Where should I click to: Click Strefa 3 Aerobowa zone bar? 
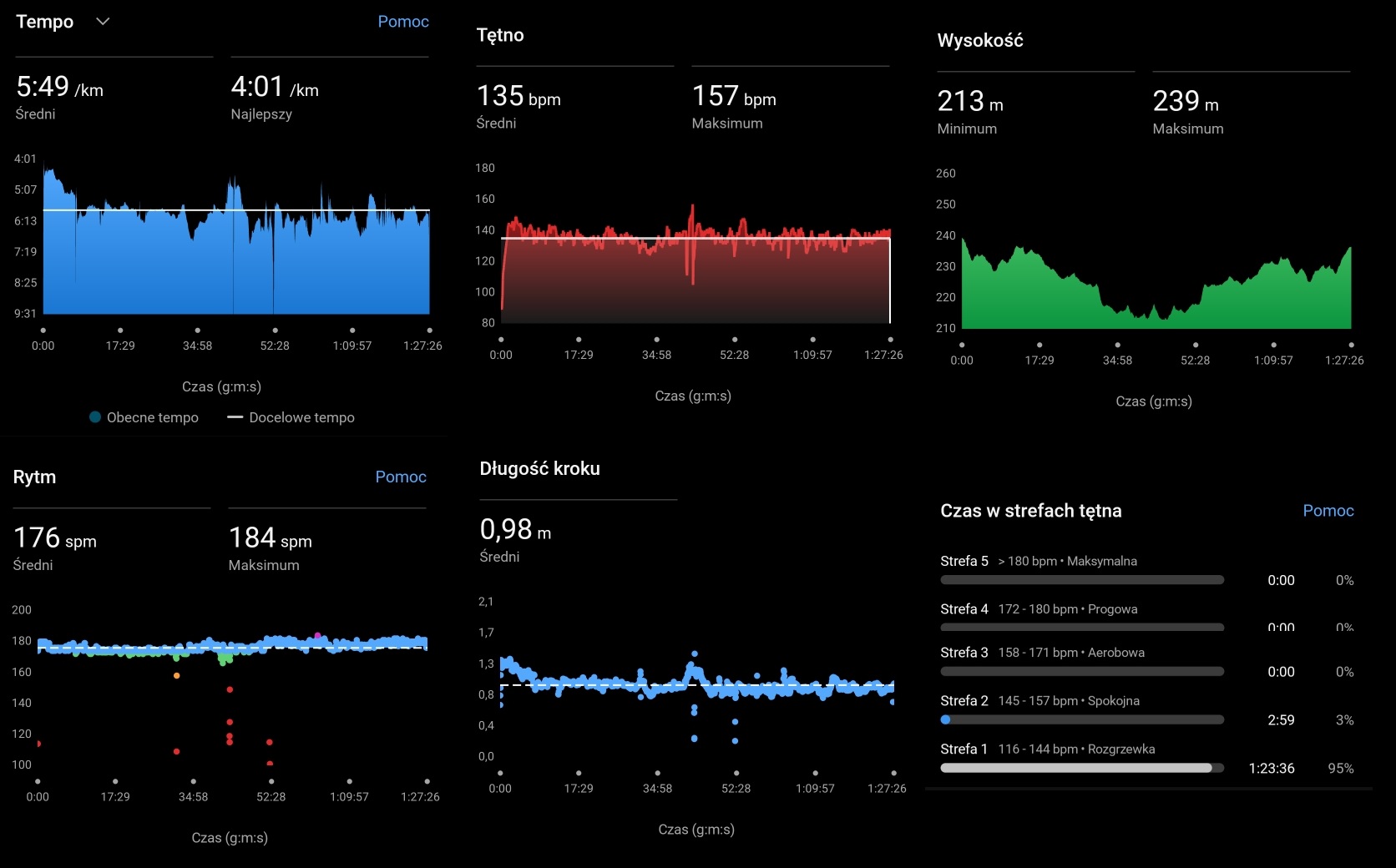point(1081,671)
